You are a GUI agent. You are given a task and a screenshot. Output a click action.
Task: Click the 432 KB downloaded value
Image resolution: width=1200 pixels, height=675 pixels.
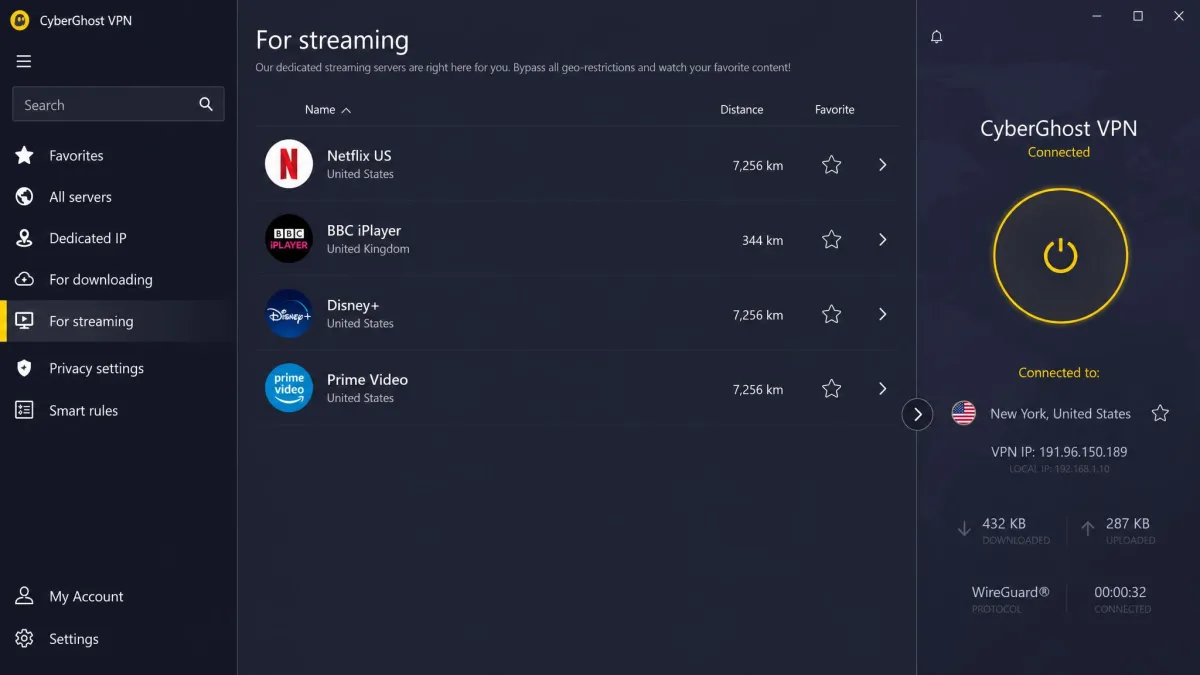[1004, 523]
